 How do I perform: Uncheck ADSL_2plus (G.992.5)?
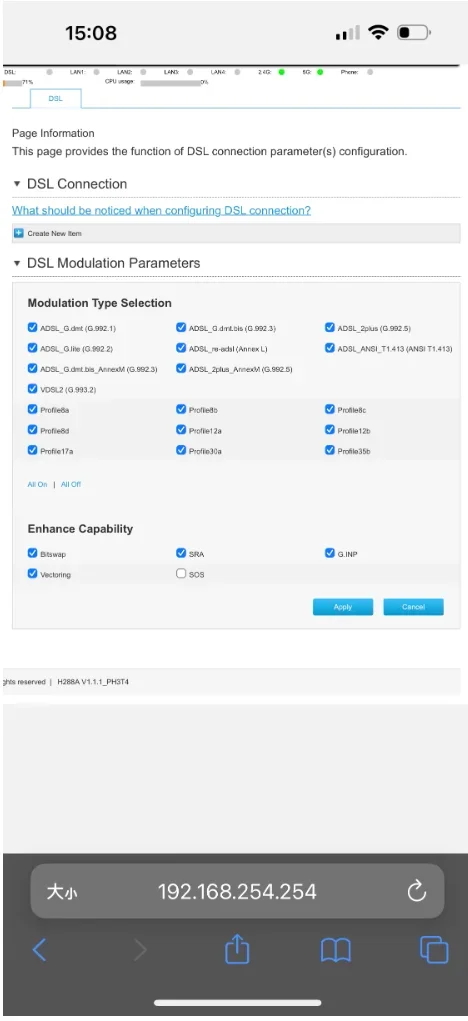[x=329, y=328]
